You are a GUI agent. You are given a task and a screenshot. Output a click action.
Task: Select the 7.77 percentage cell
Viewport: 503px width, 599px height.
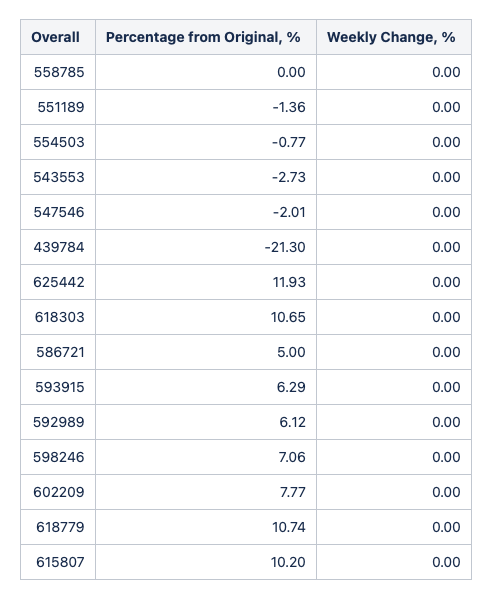(206, 492)
